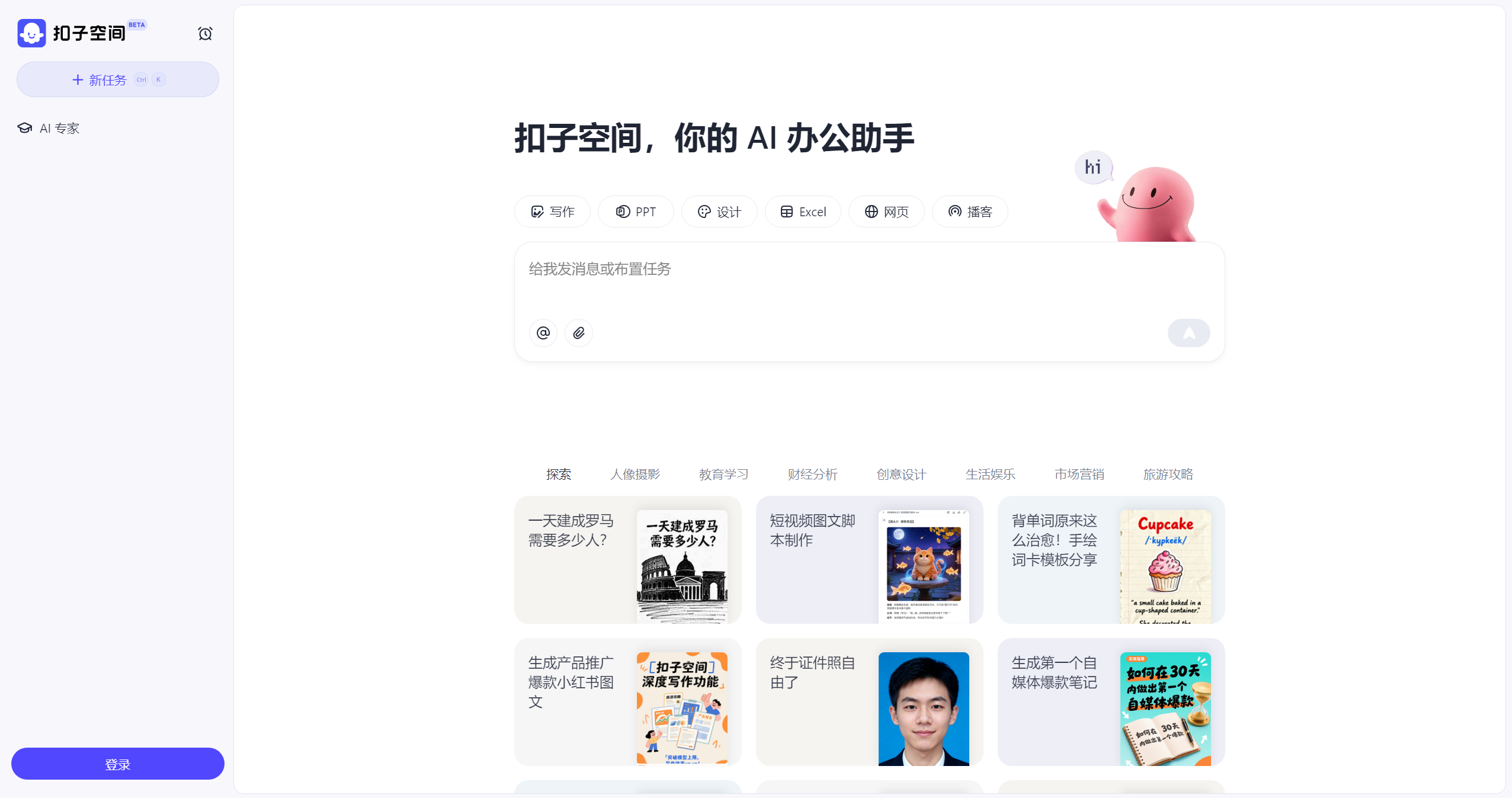Choose the 播客 podcast mode chip
The width and height of the screenshot is (1512, 798).
point(970,211)
